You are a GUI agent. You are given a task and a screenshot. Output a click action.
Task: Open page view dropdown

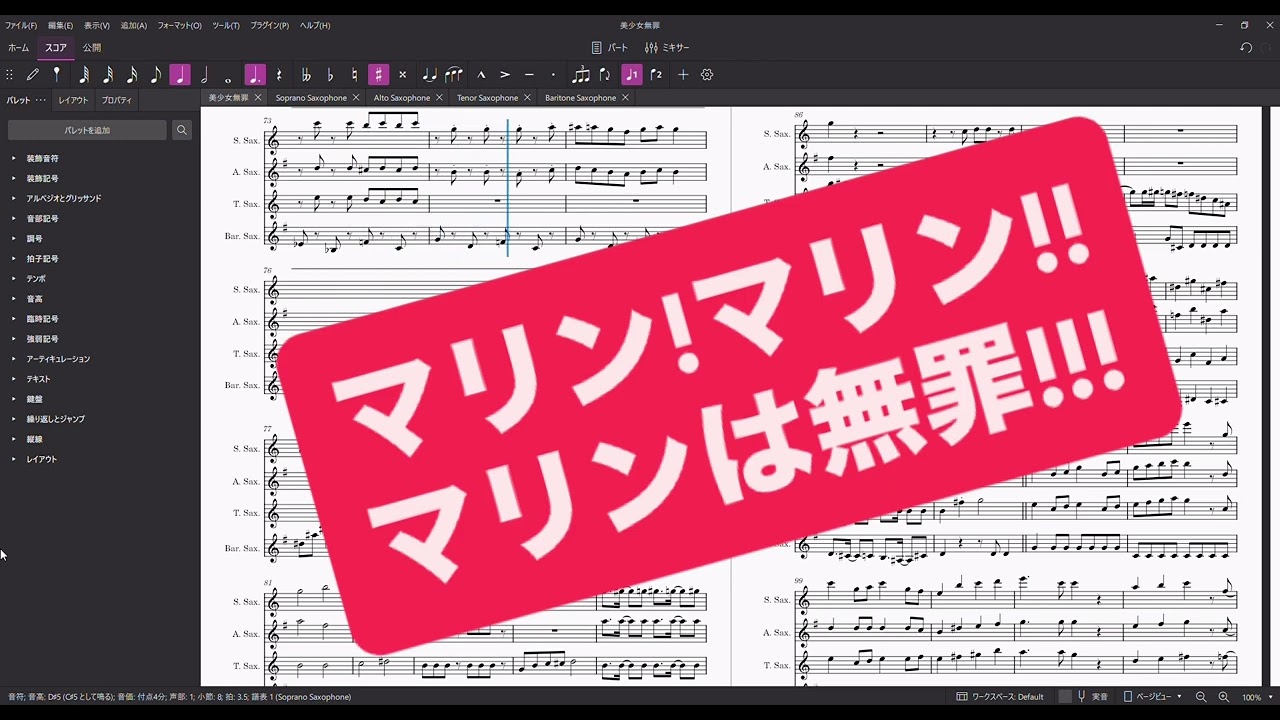(x=1152, y=697)
